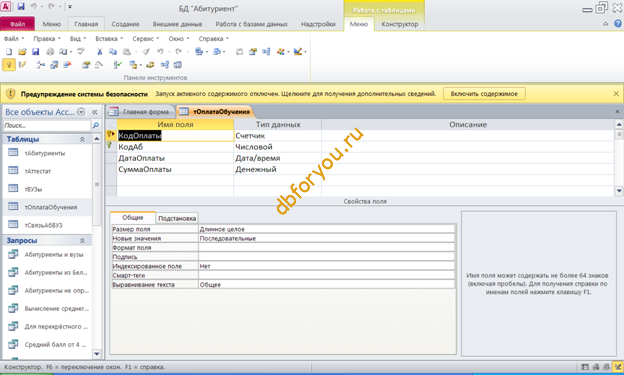Collapse navigation pane with double chevron
This screenshot has width=624, height=375.
click(x=95, y=112)
